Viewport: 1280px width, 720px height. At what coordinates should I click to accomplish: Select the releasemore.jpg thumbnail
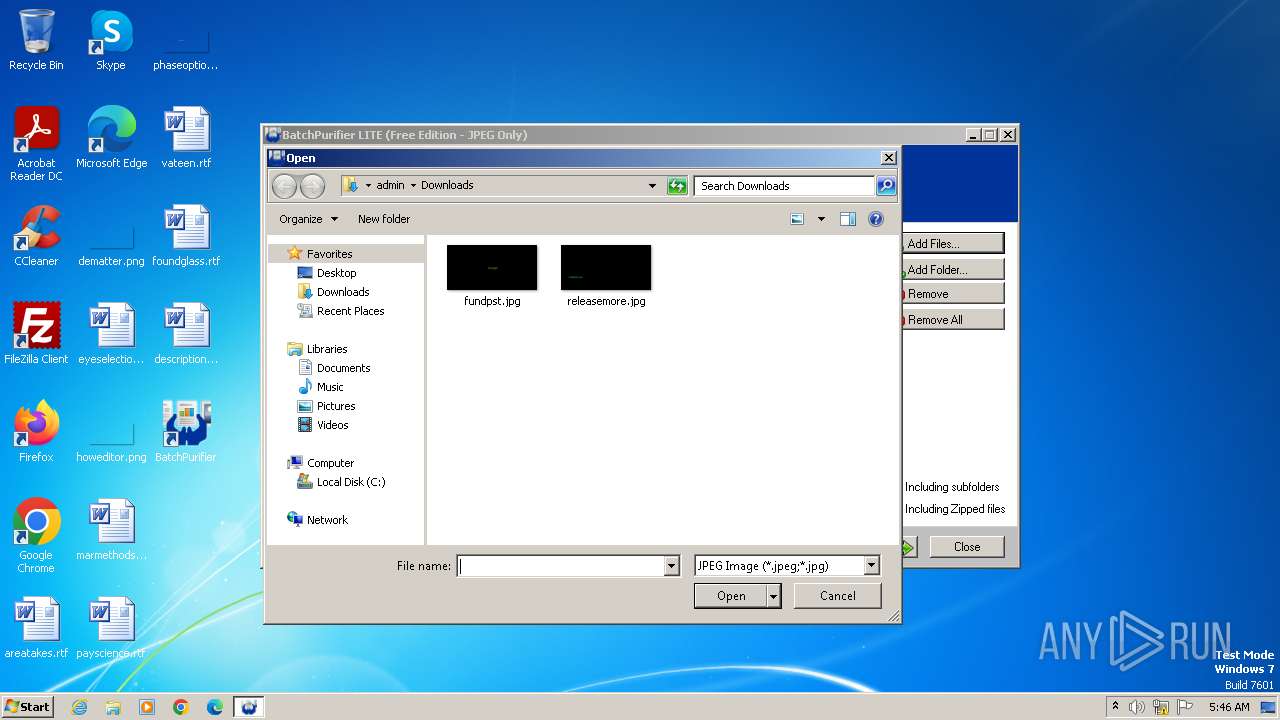pyautogui.click(x=606, y=268)
